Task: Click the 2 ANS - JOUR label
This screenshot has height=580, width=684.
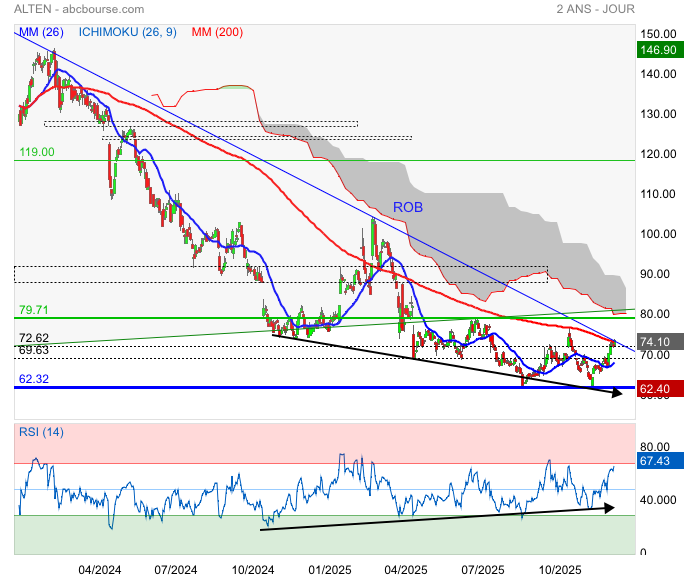Action: 595,9
